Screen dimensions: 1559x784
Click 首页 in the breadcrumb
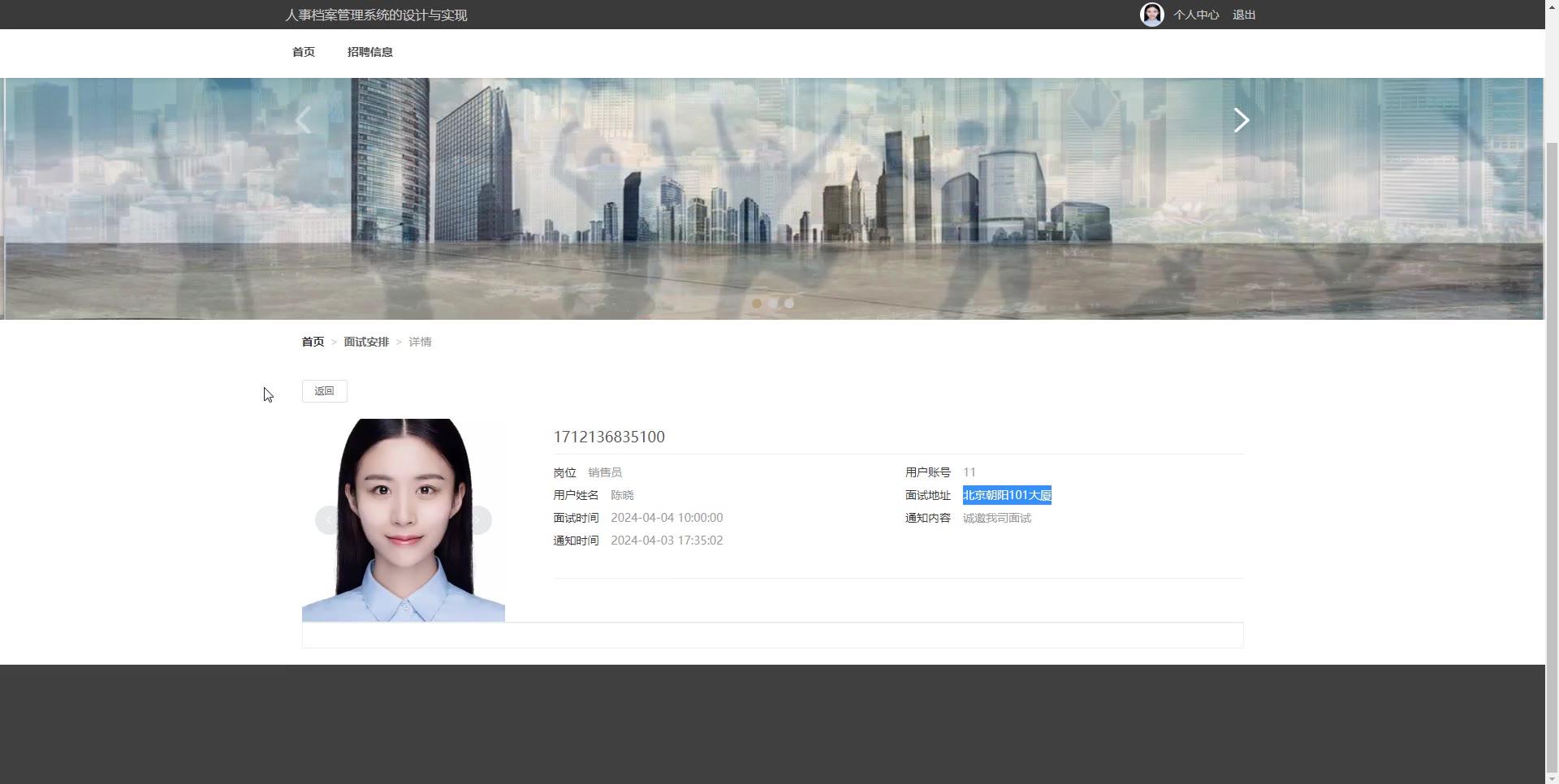pos(313,342)
